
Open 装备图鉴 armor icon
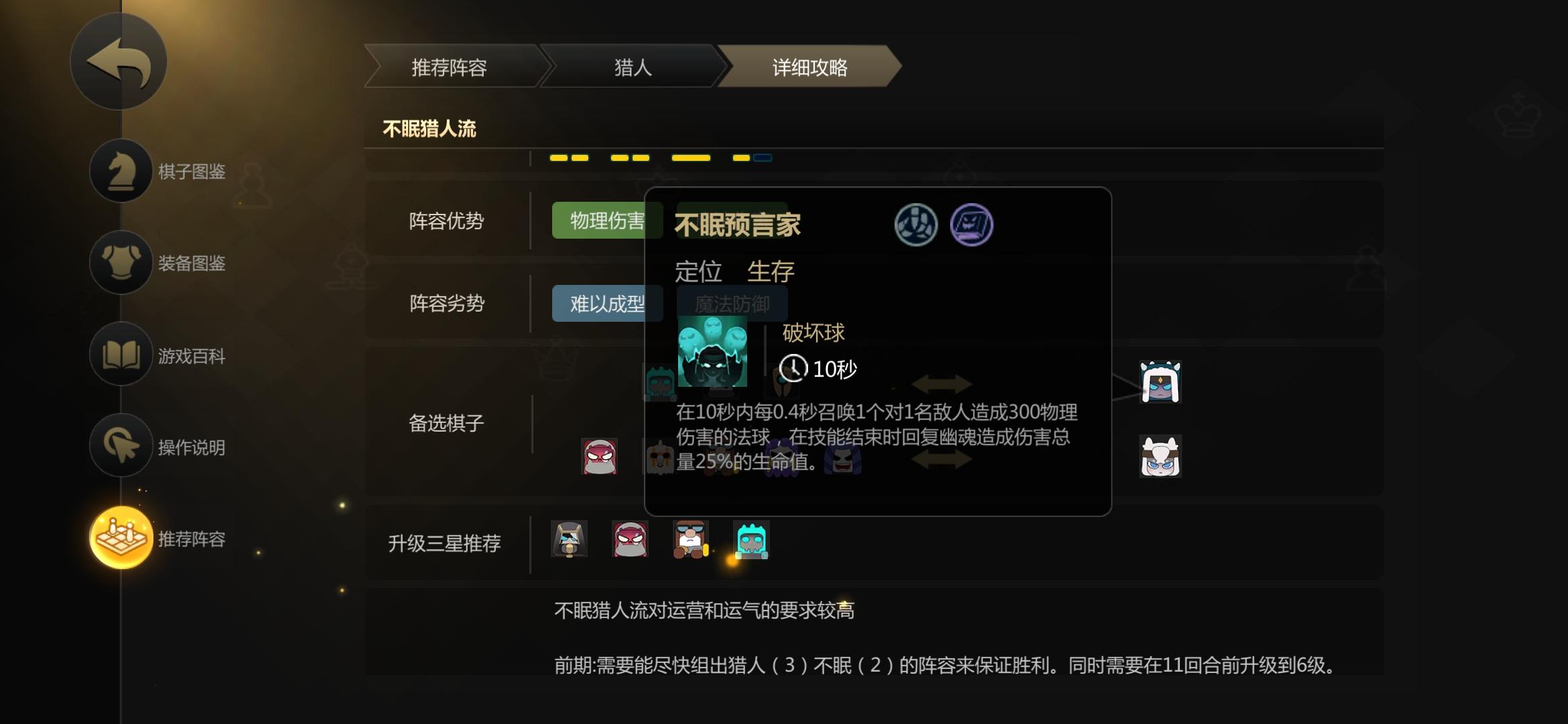click(121, 263)
